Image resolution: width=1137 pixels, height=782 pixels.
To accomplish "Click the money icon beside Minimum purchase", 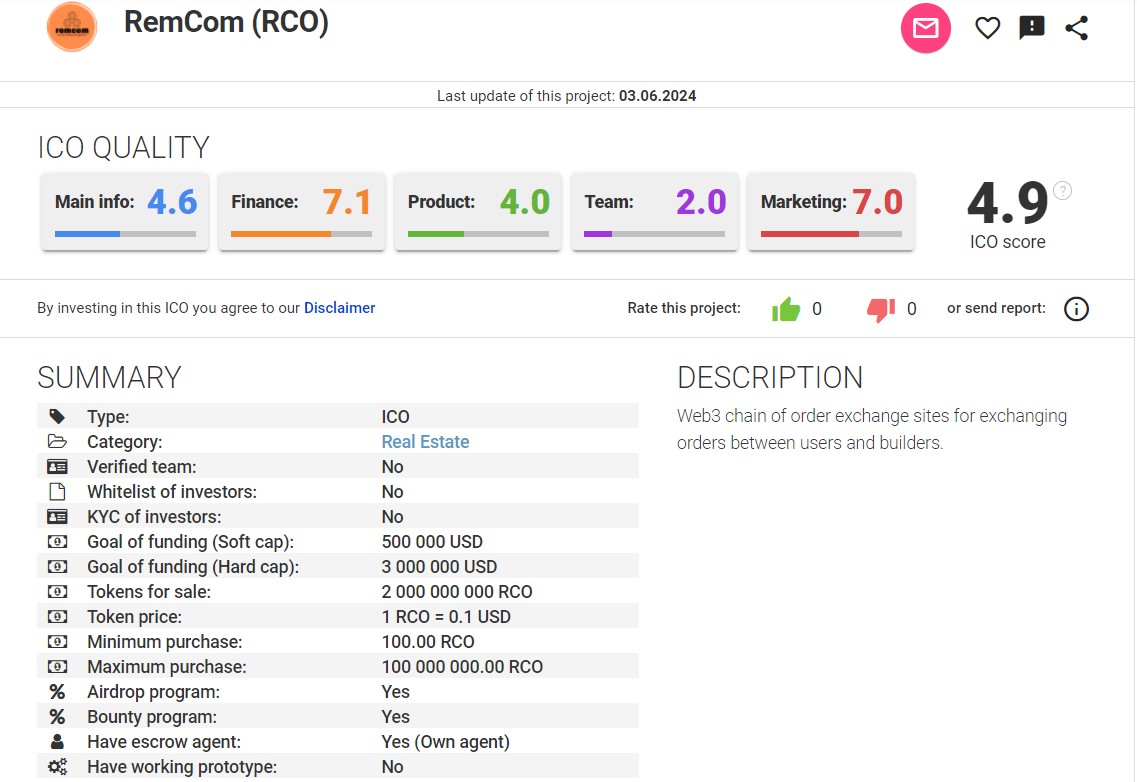I will [x=57, y=642].
